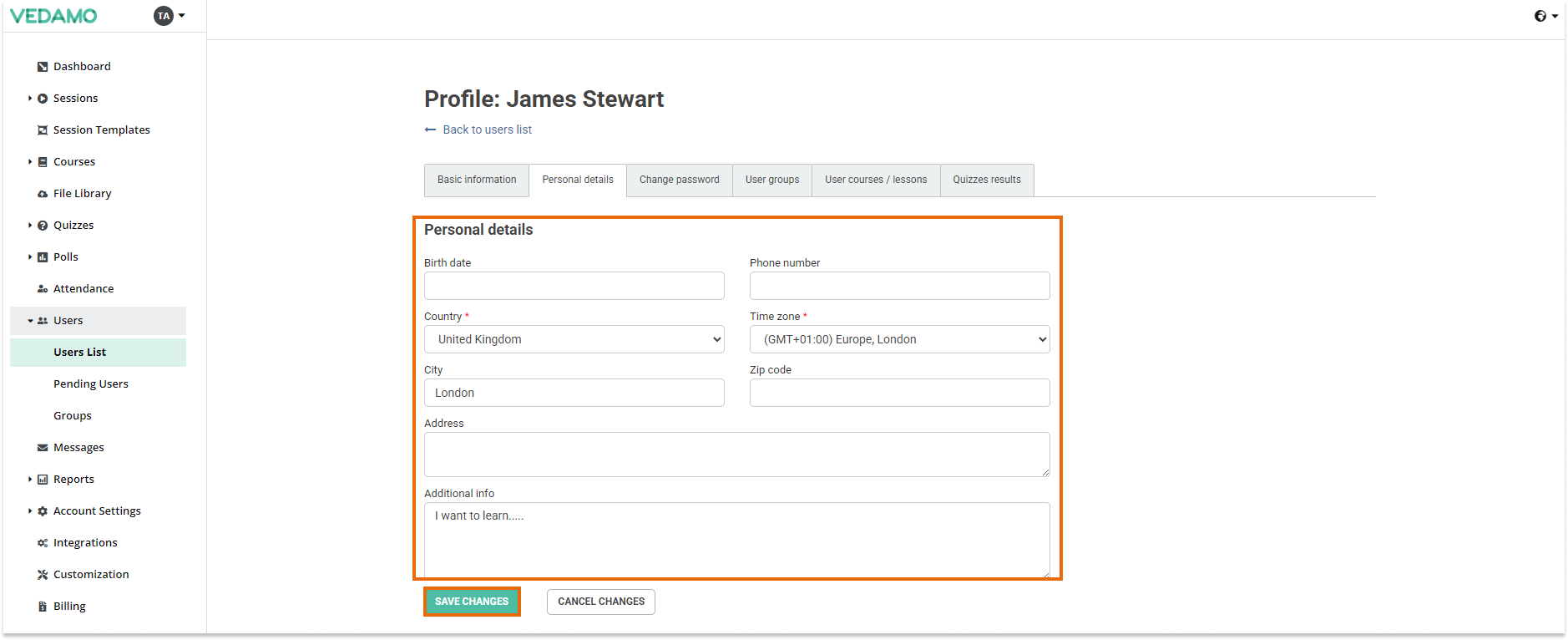
Task: Open Pending Users in sidebar
Action: pyautogui.click(x=91, y=384)
